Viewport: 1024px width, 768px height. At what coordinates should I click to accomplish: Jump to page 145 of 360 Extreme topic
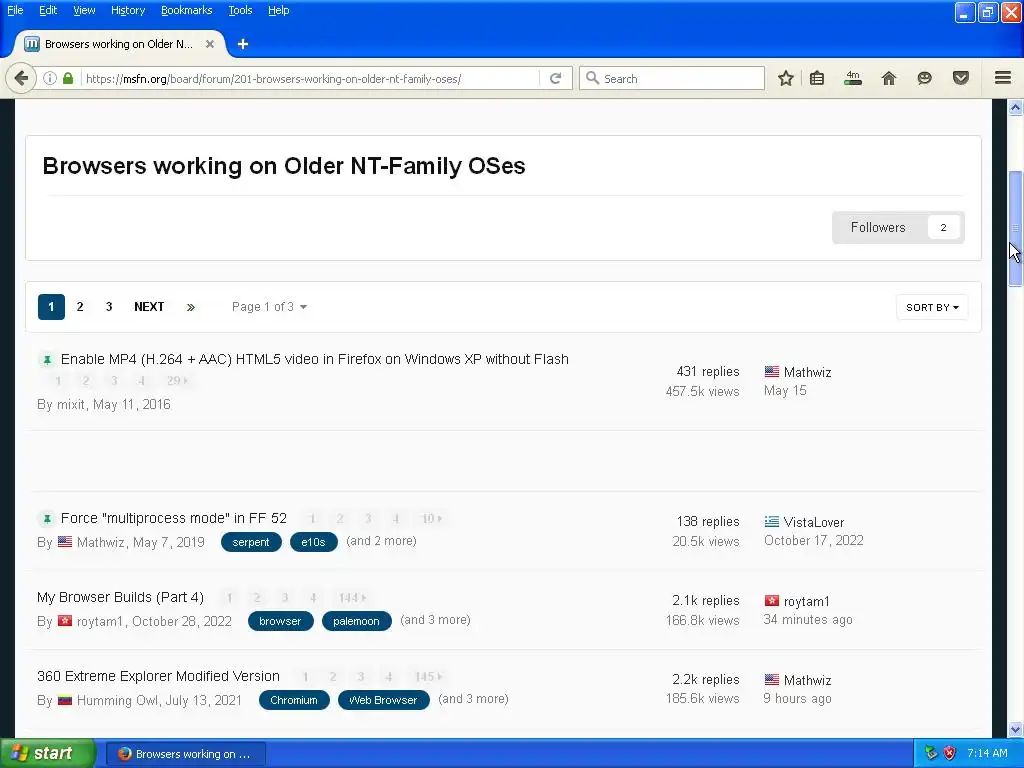click(428, 677)
